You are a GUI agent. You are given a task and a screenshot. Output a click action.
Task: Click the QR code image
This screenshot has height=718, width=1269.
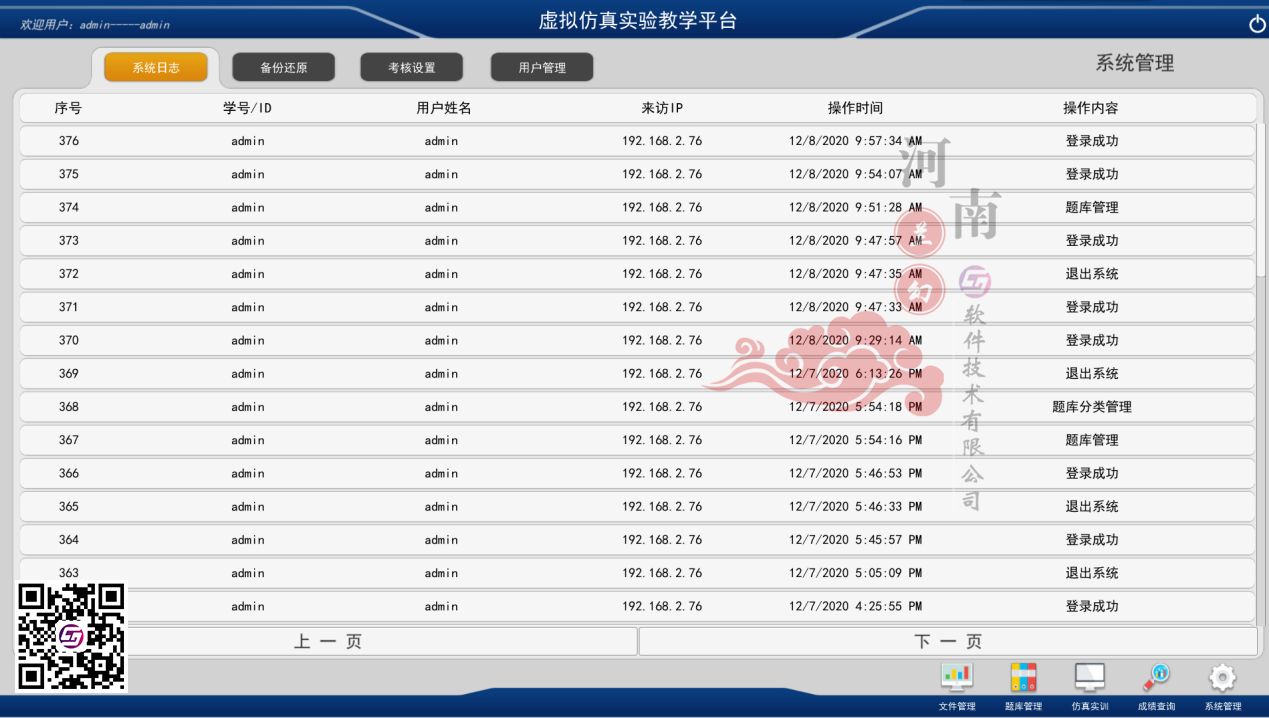[72, 637]
